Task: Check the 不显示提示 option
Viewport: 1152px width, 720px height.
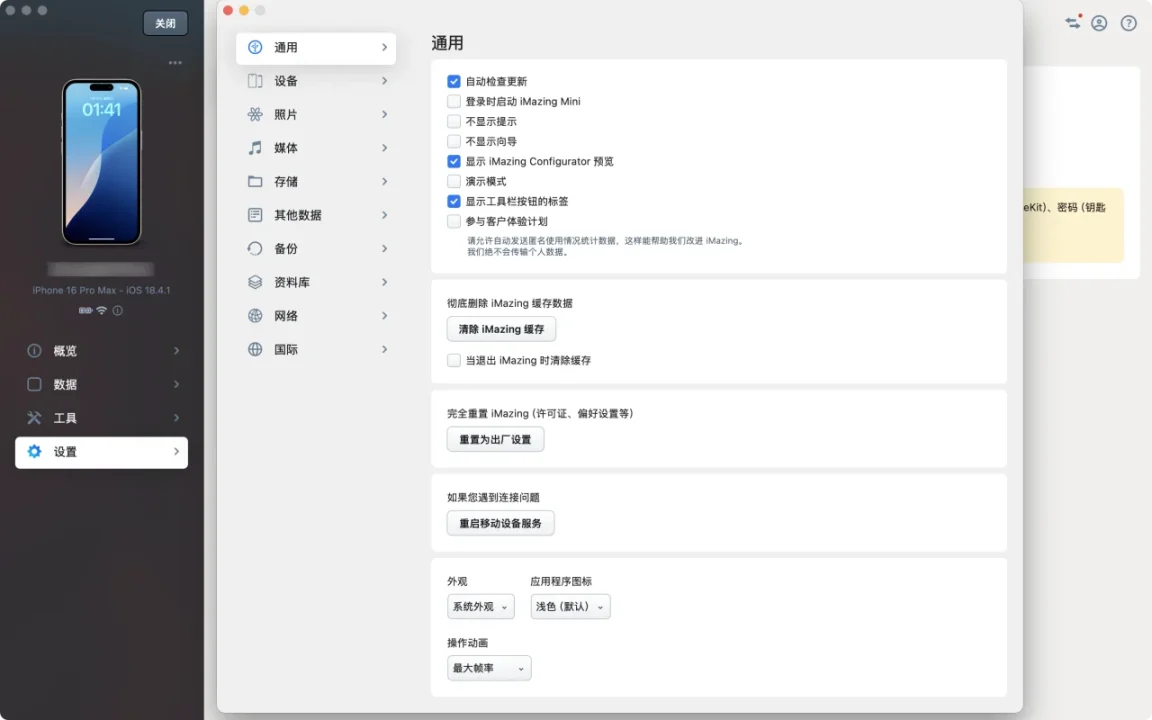Action: pos(454,121)
